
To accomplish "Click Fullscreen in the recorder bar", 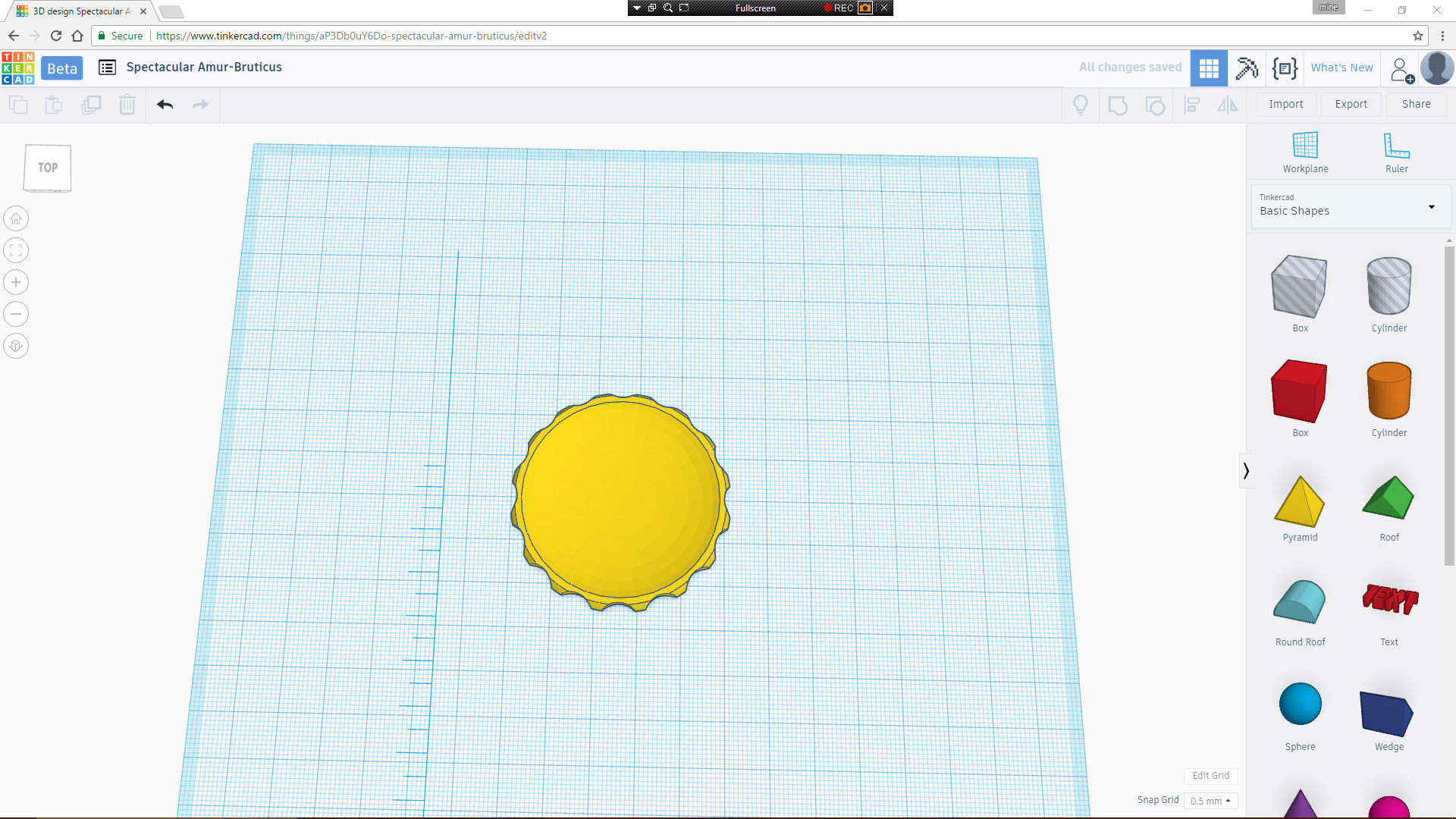I will (x=755, y=8).
